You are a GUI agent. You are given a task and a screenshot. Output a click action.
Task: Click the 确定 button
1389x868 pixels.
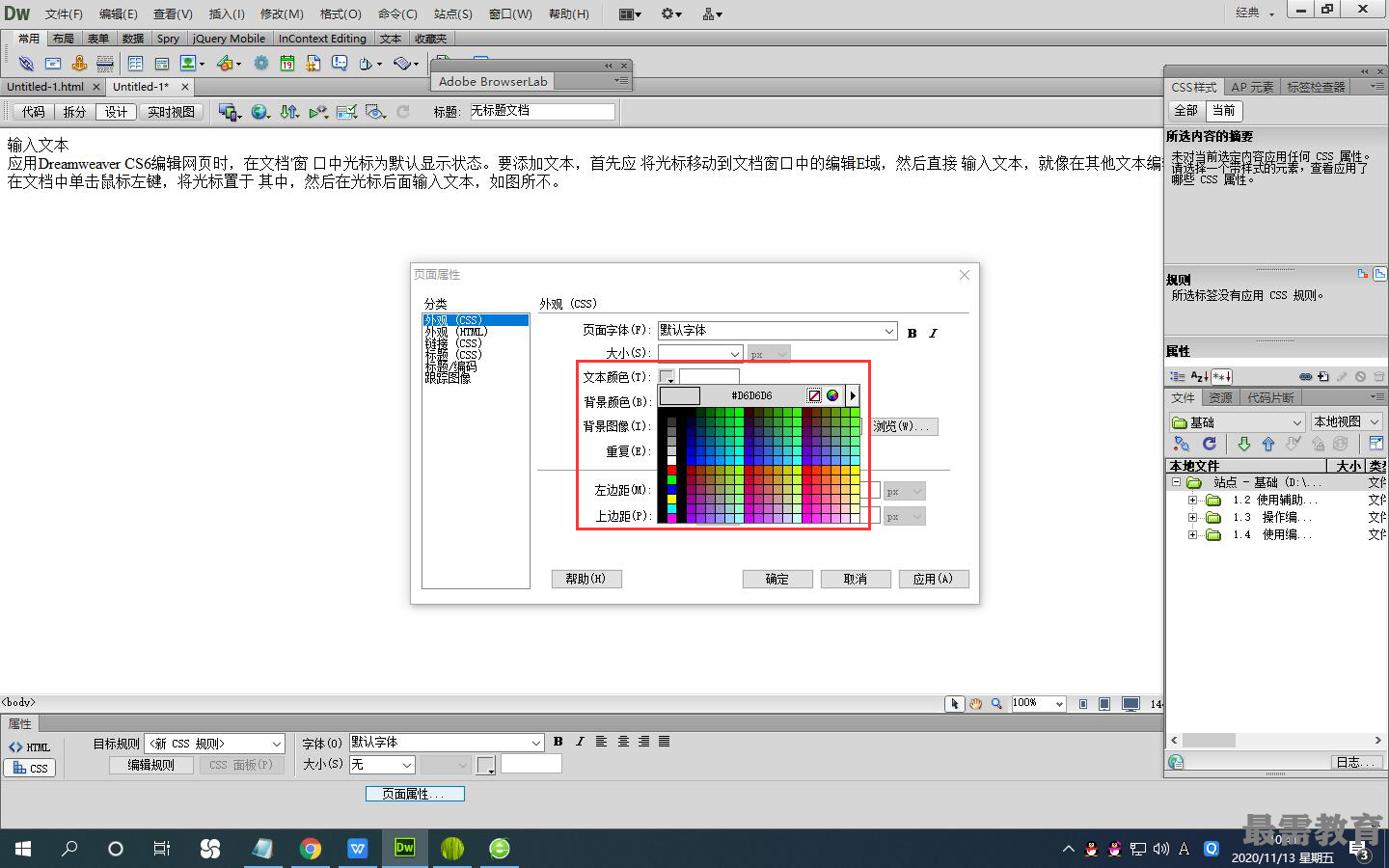tap(777, 579)
